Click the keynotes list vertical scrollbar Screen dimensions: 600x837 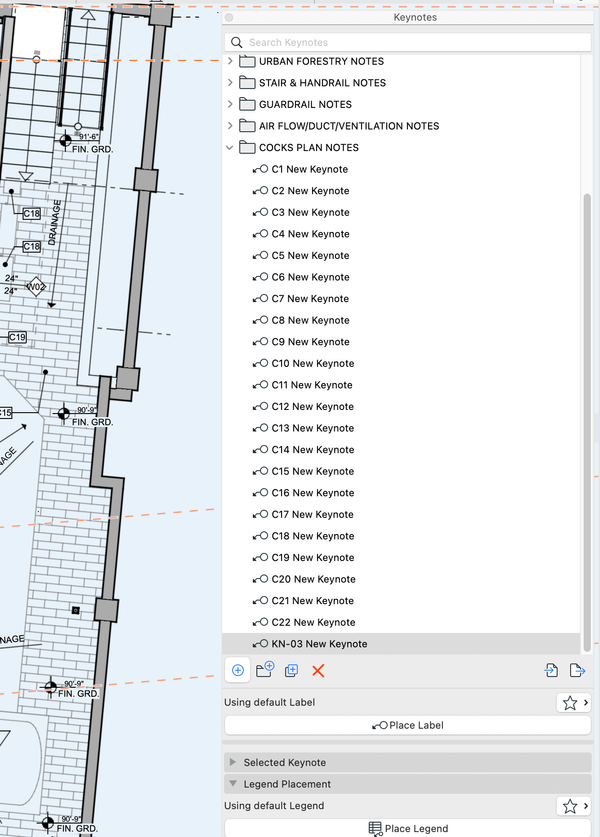click(x=587, y=422)
